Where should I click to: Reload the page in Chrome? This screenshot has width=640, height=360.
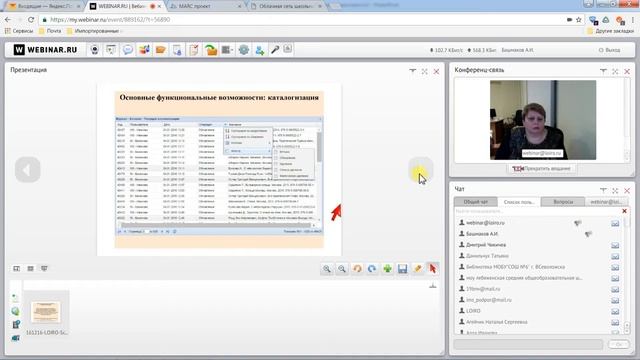coord(31,20)
